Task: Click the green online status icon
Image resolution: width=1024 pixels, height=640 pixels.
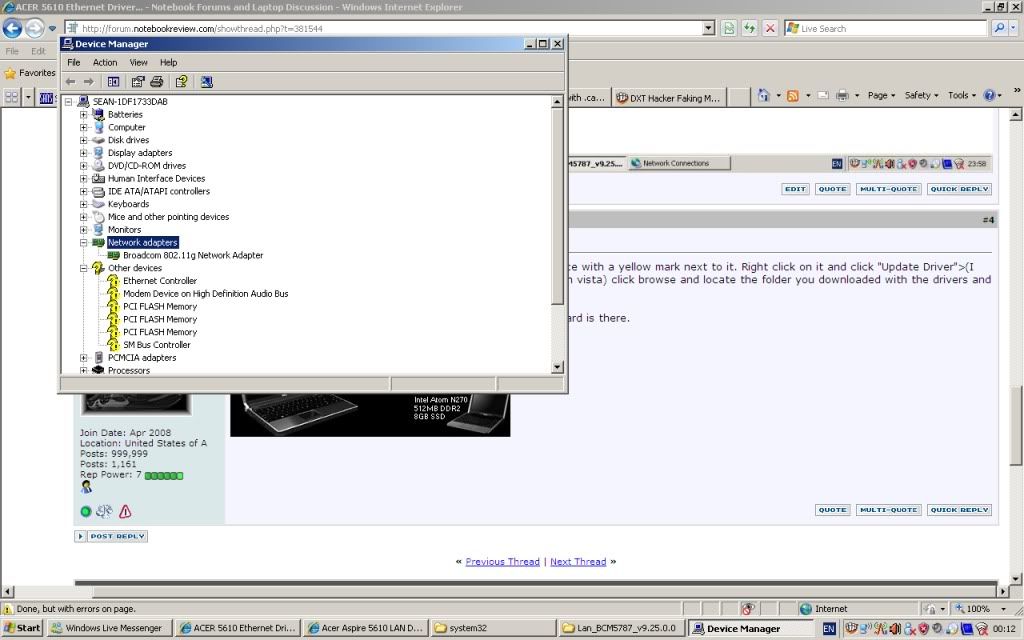Action: 86,511
